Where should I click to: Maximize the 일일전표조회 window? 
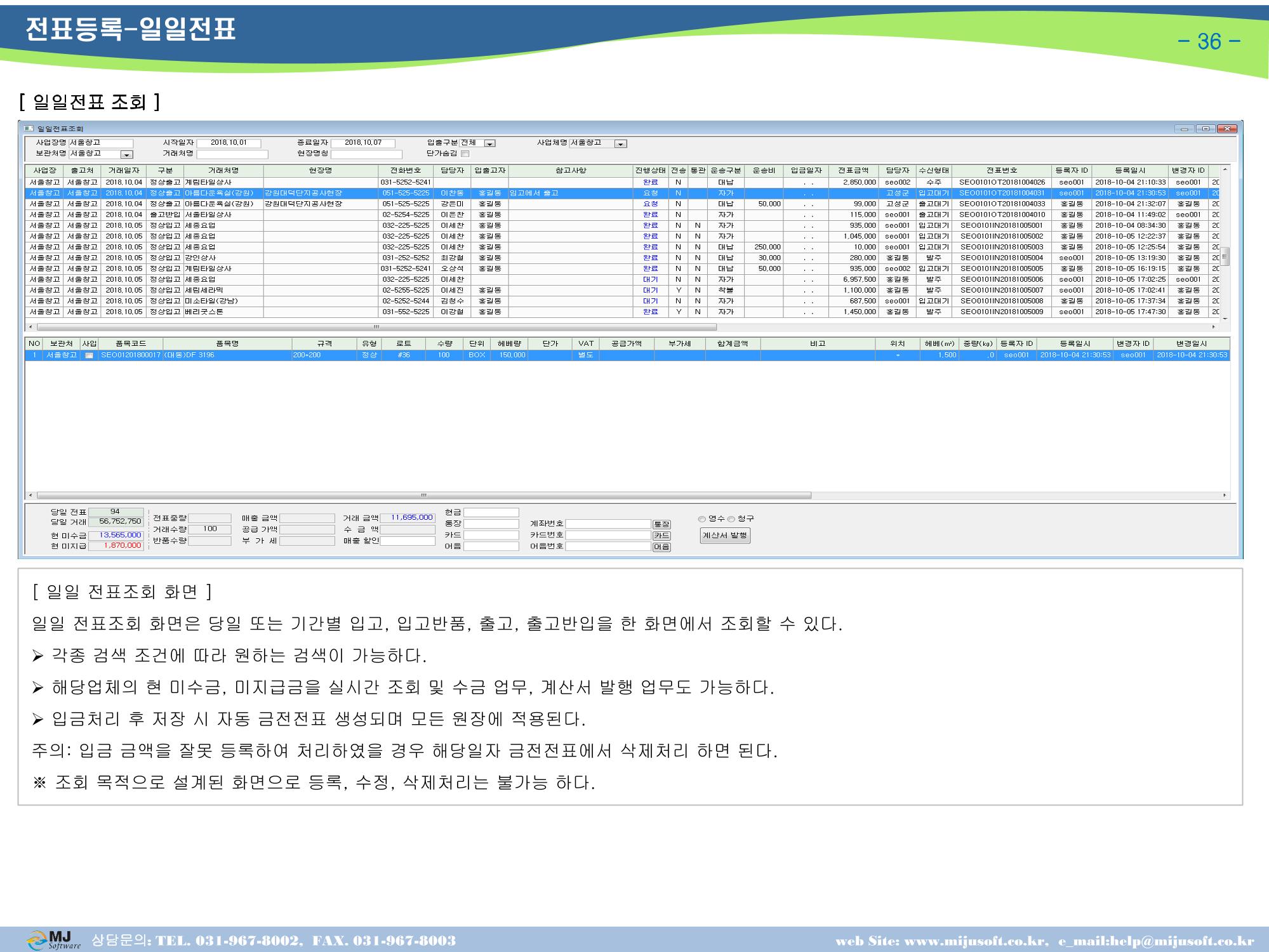[x=1206, y=129]
